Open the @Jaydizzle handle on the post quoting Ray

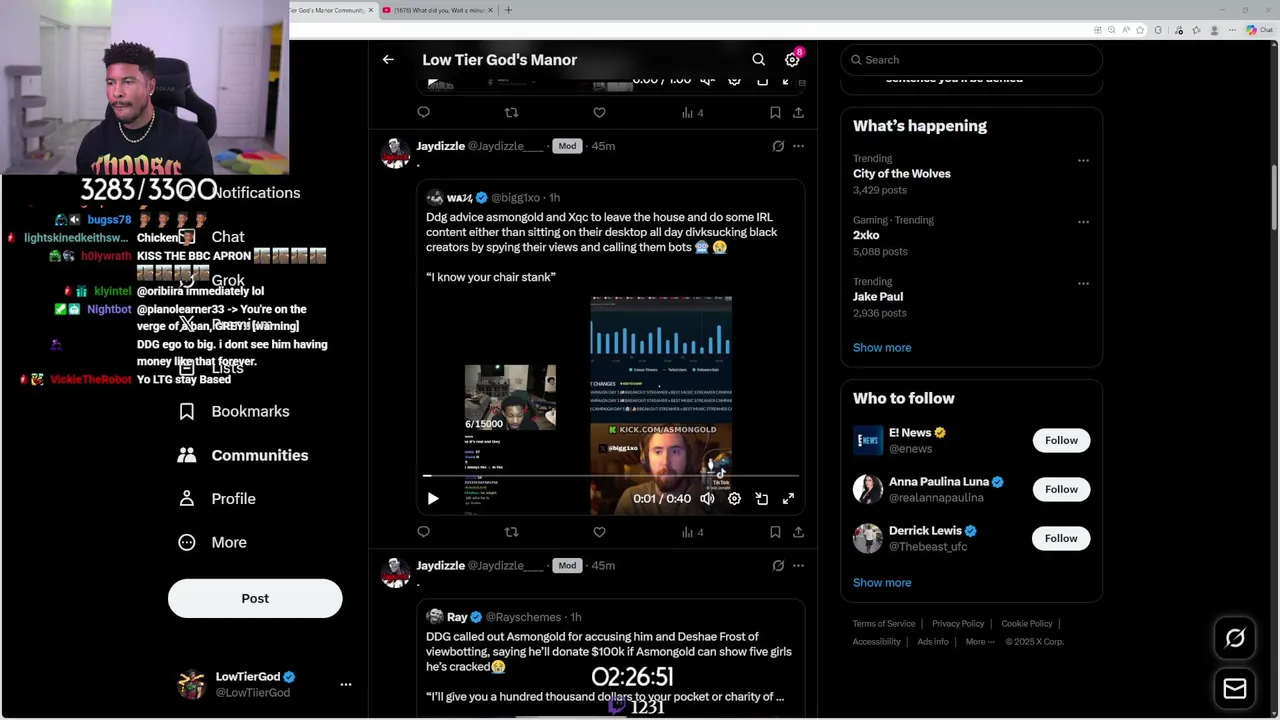point(505,566)
